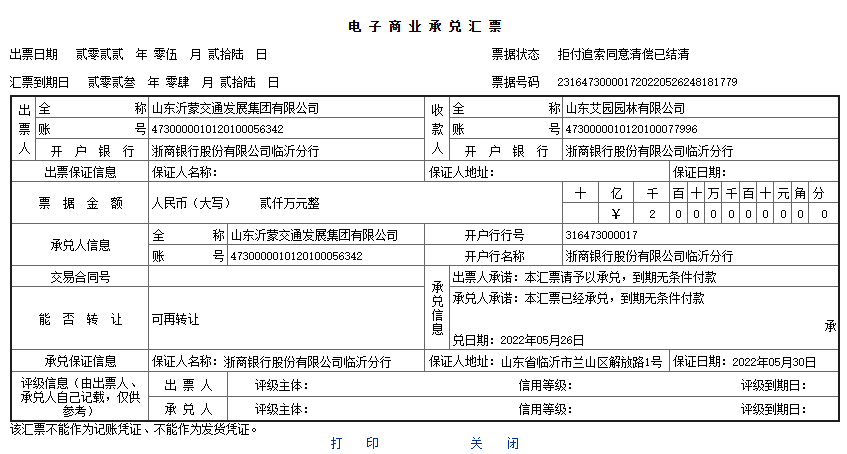Click the 承兑保证信息 row label
Screen dimensions: 847x454
click(80, 362)
